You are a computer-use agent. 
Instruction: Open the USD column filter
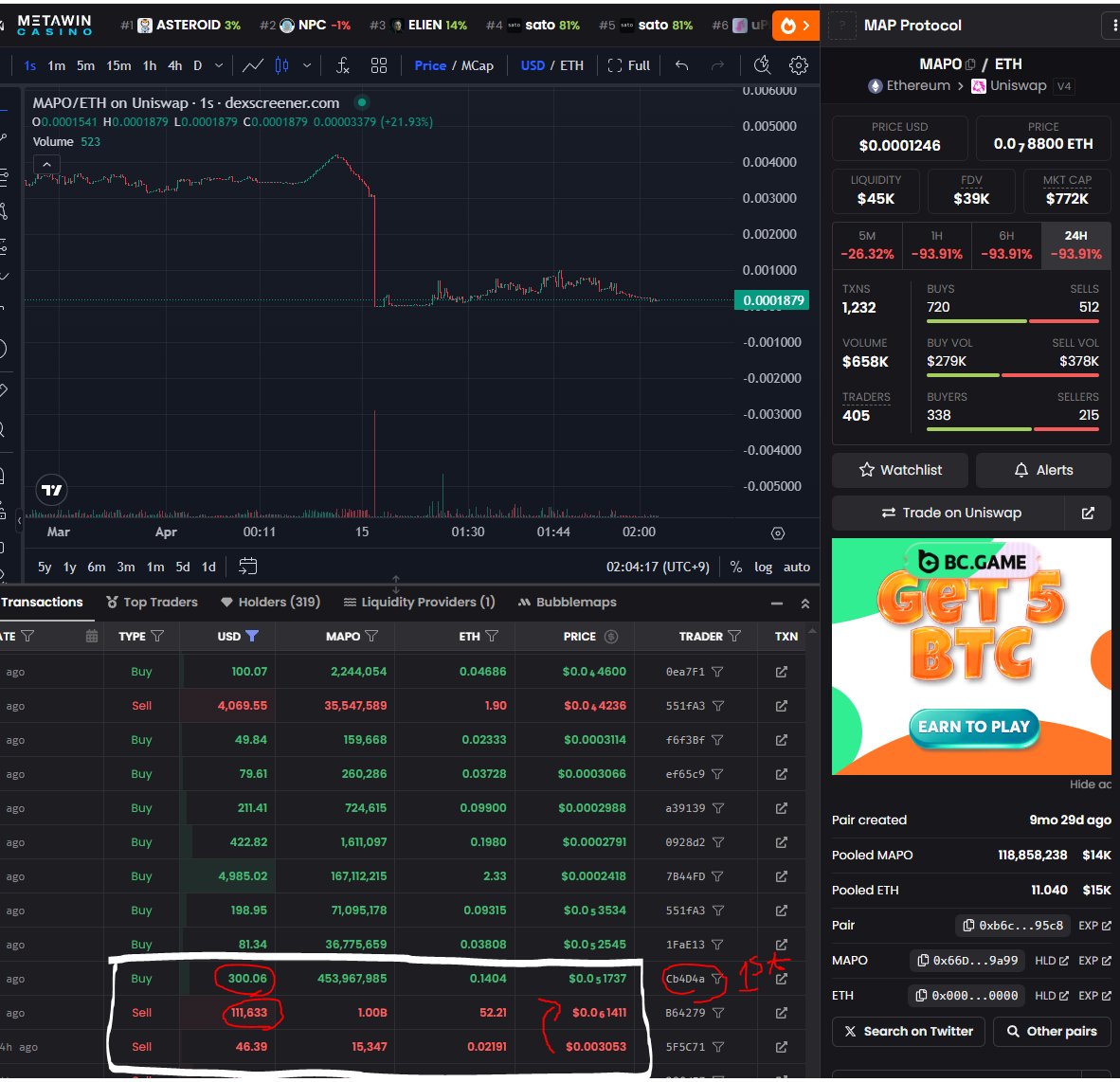tap(252, 636)
